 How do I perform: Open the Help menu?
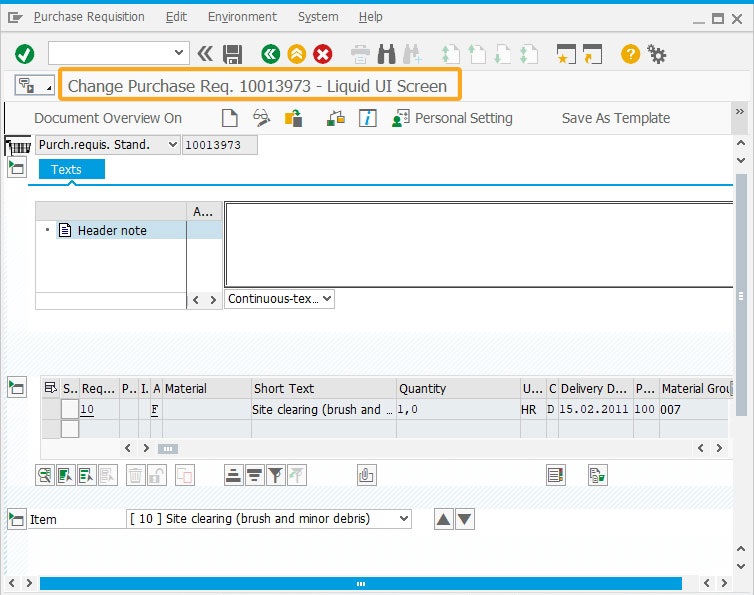point(370,17)
